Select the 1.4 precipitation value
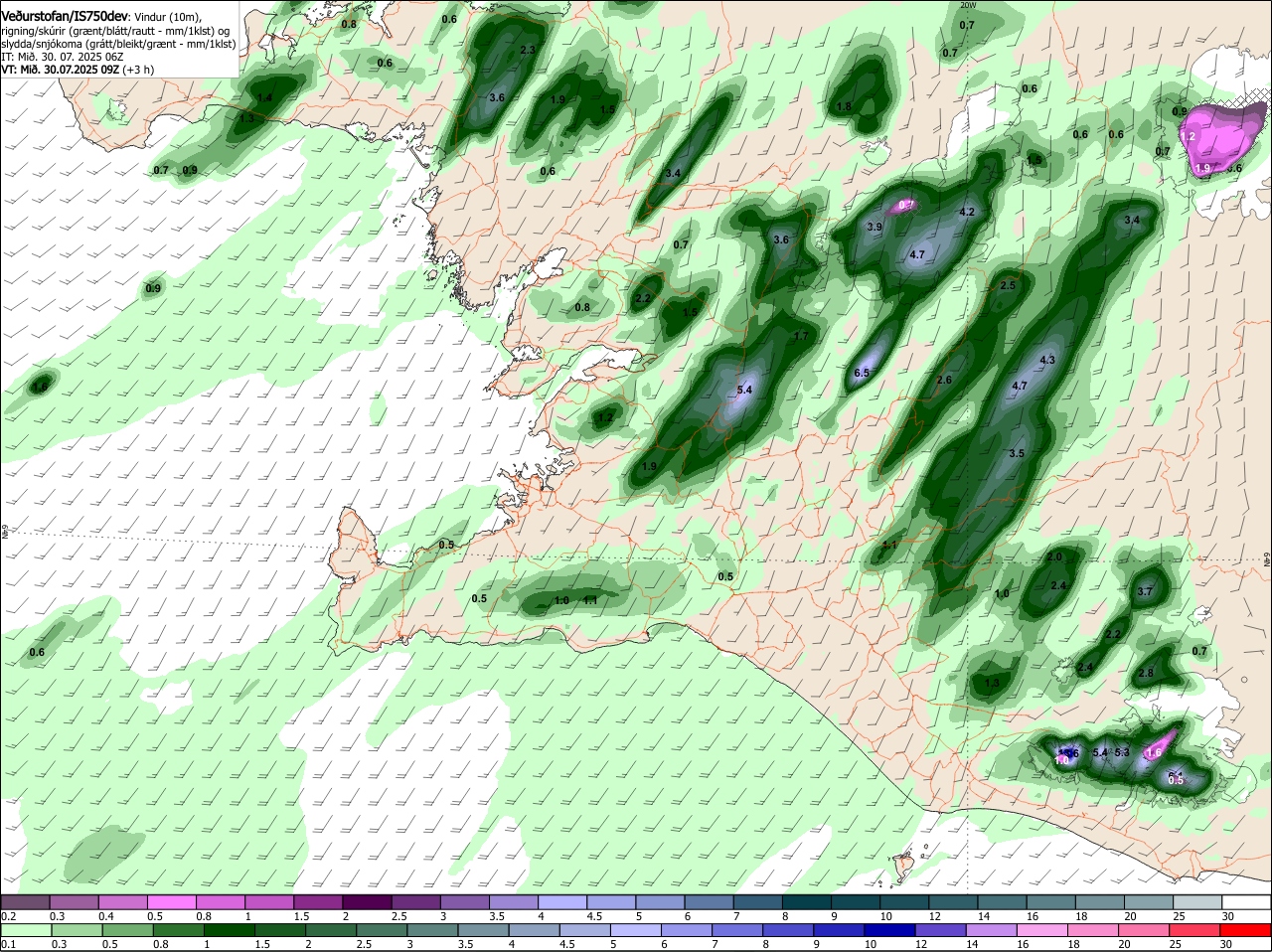 tap(264, 97)
